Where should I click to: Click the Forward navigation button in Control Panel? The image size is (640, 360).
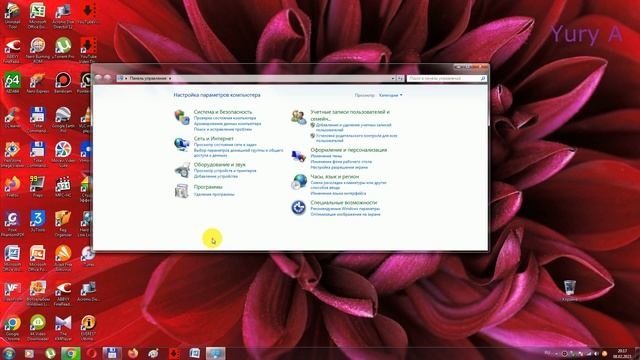coord(107,78)
